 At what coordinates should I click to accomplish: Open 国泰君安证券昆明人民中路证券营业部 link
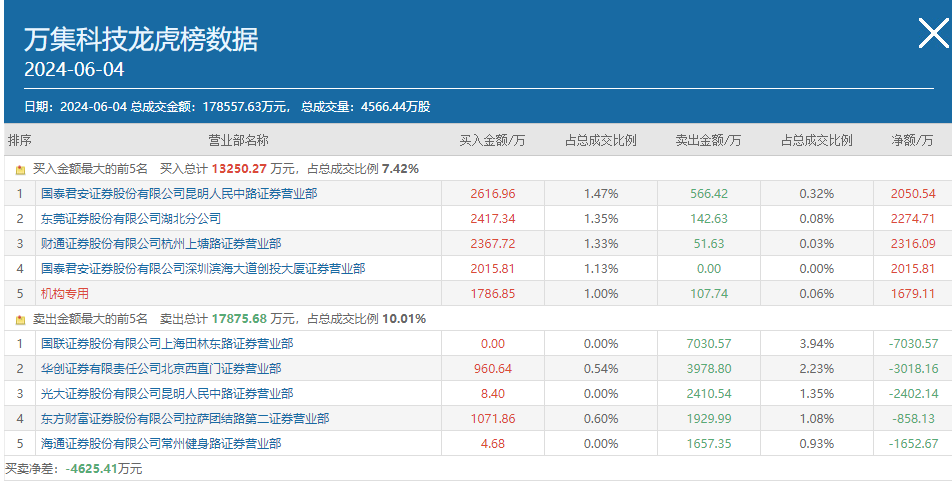[179, 194]
